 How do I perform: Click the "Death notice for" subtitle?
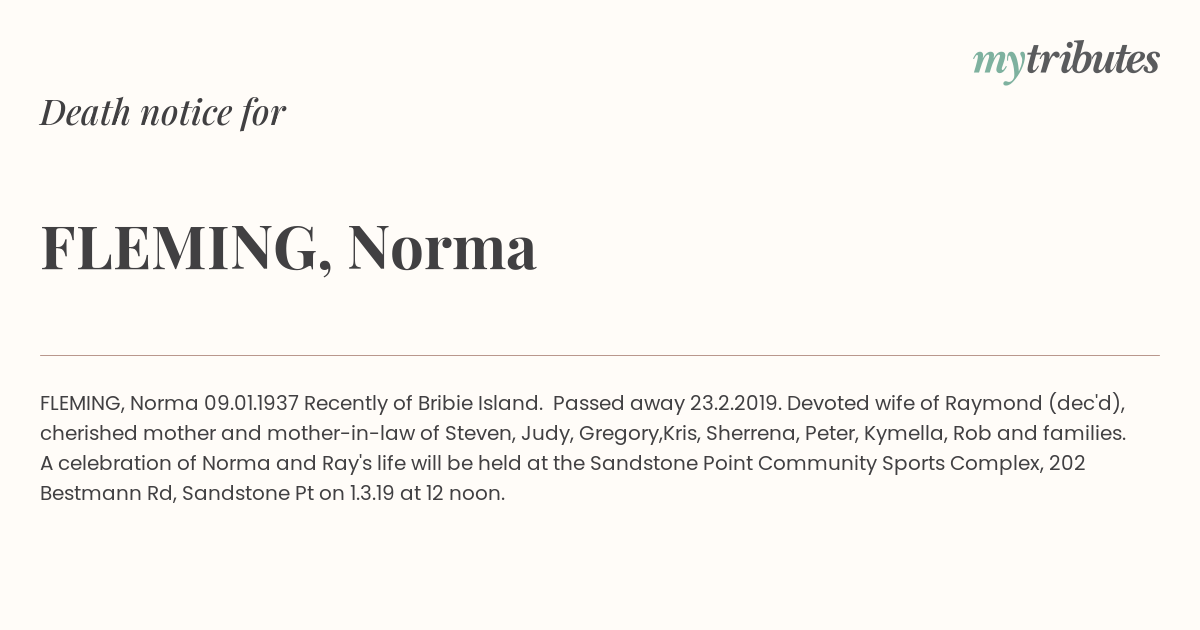(163, 112)
